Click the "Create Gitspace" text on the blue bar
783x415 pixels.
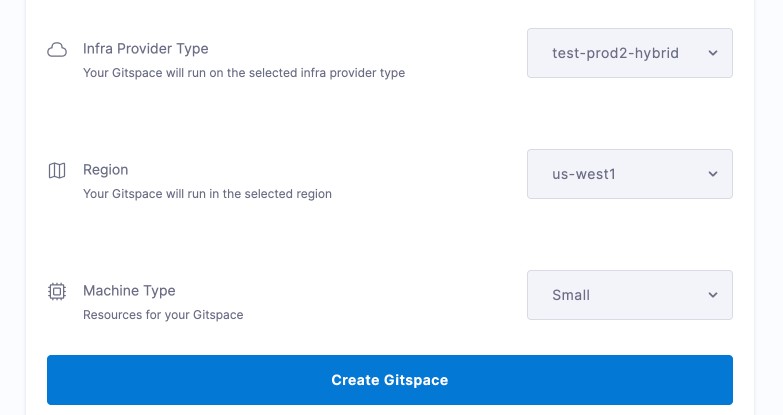(x=390, y=380)
